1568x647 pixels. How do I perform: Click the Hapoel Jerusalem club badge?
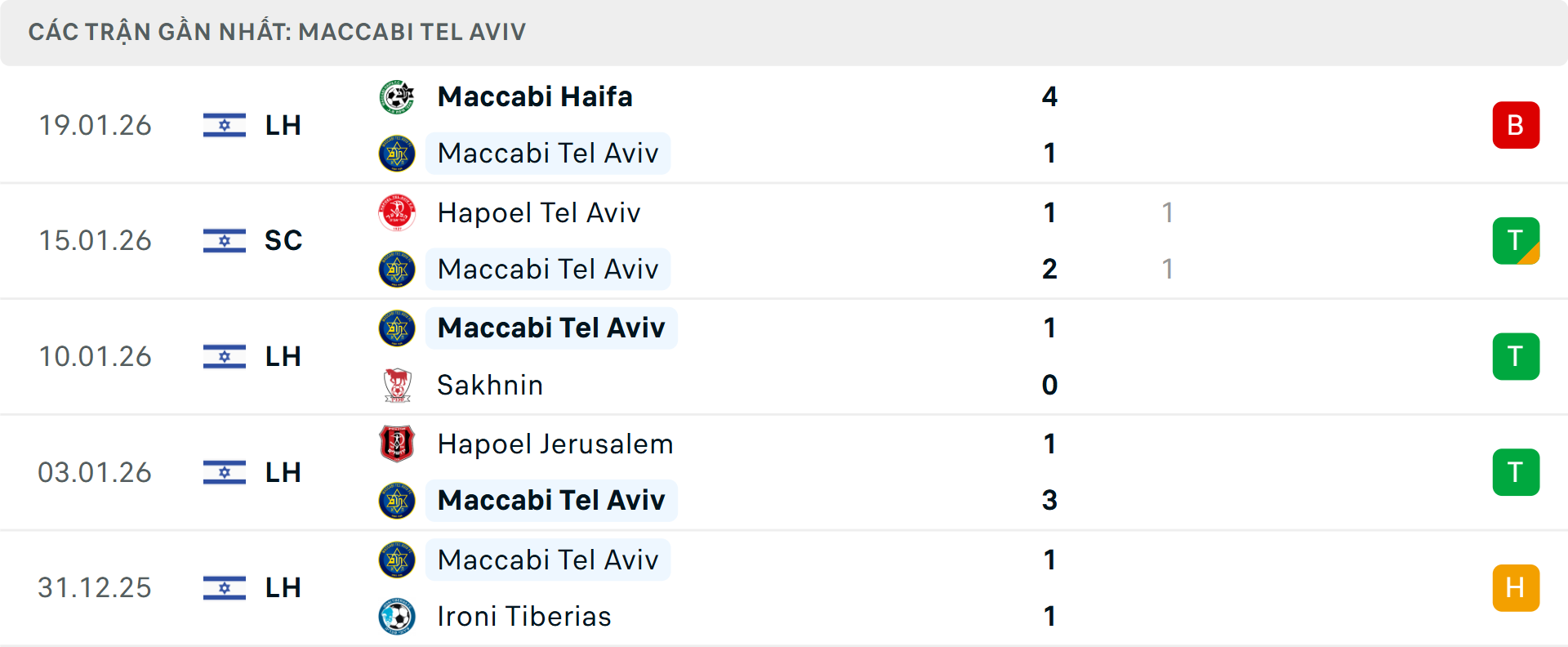click(x=398, y=444)
